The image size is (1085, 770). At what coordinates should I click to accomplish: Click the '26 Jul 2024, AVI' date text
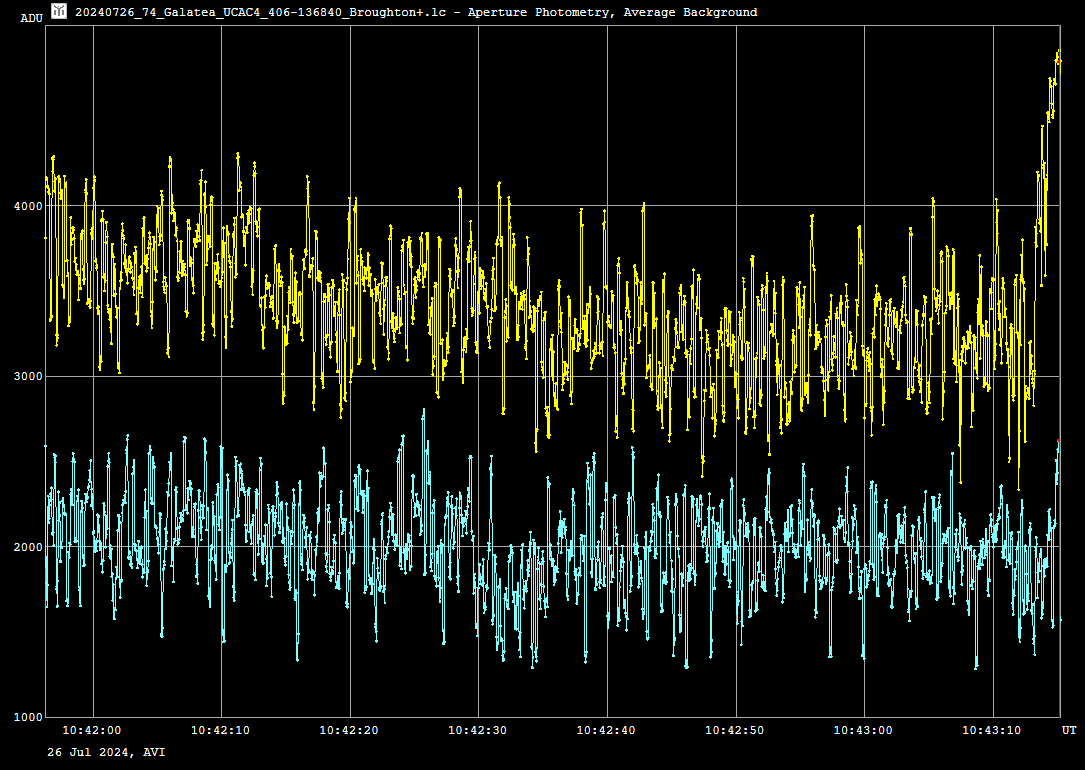[106, 752]
